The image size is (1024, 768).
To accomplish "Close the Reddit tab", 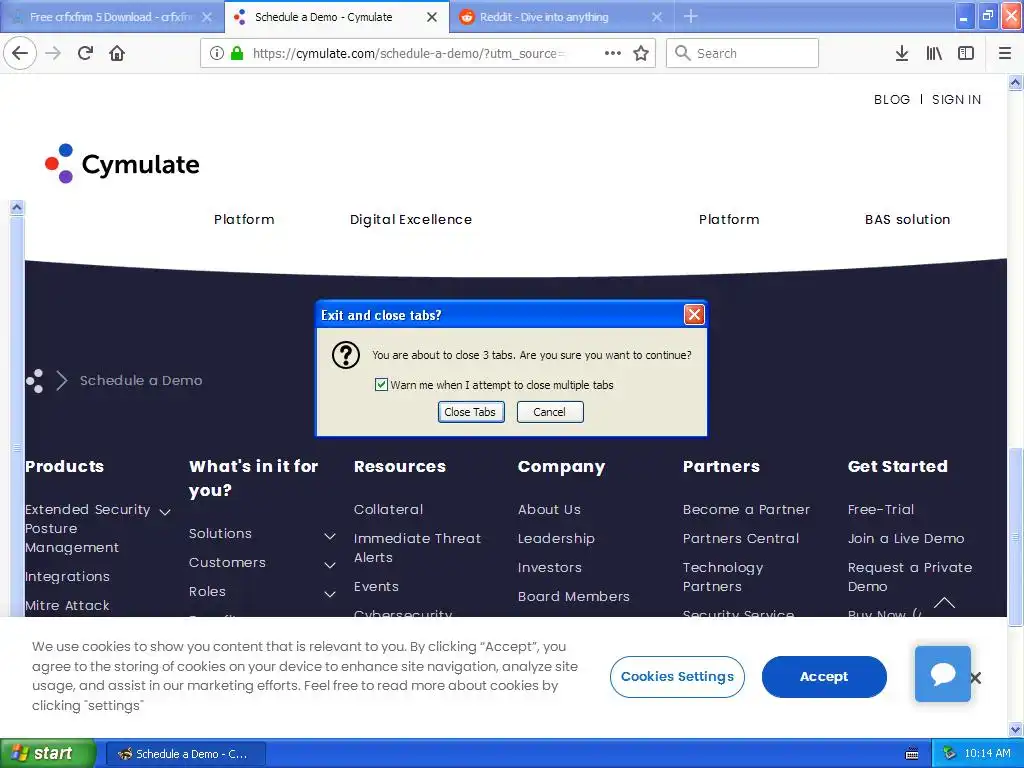I will [x=657, y=17].
